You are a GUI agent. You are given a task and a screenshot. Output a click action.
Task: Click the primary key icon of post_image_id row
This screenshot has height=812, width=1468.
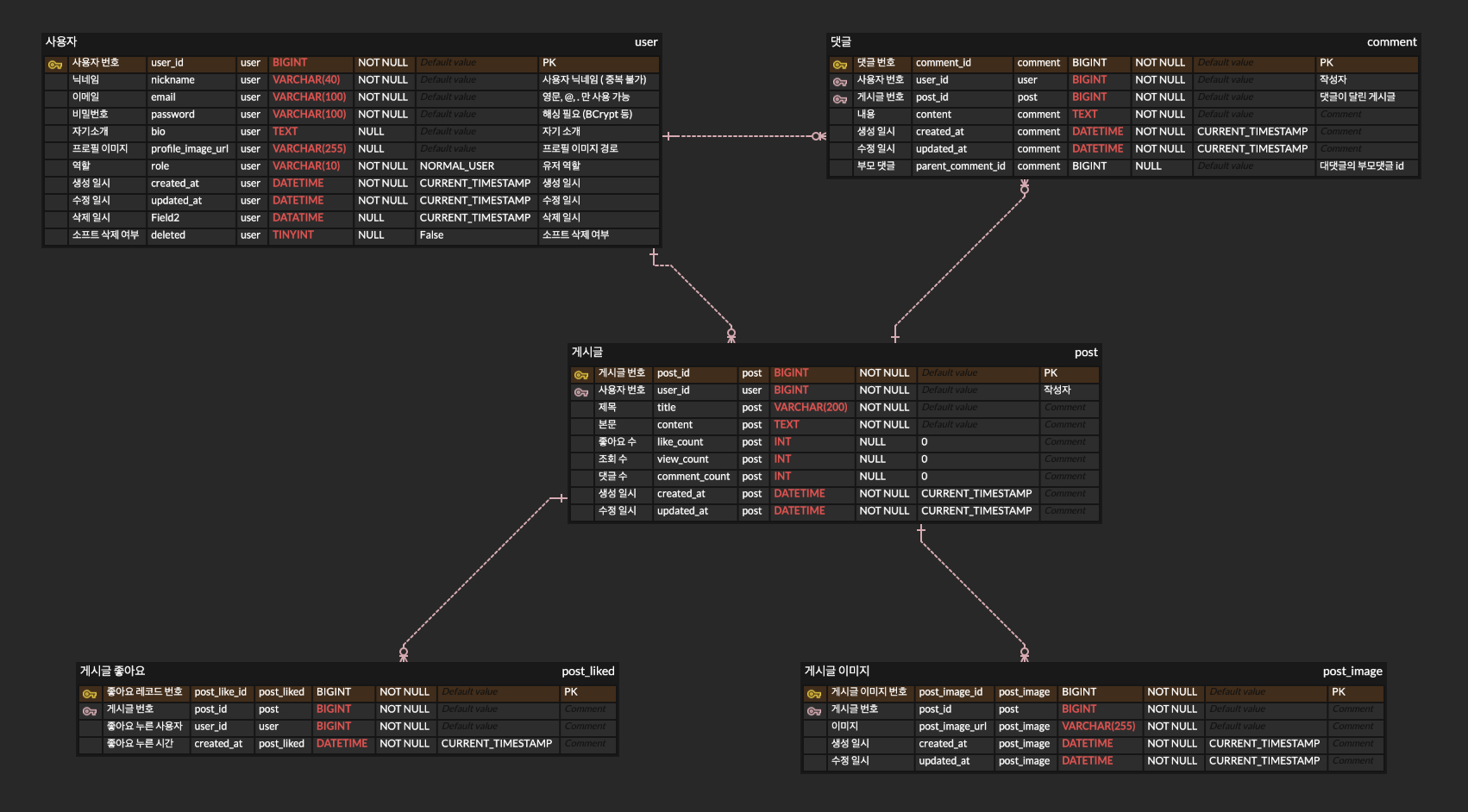coord(813,694)
